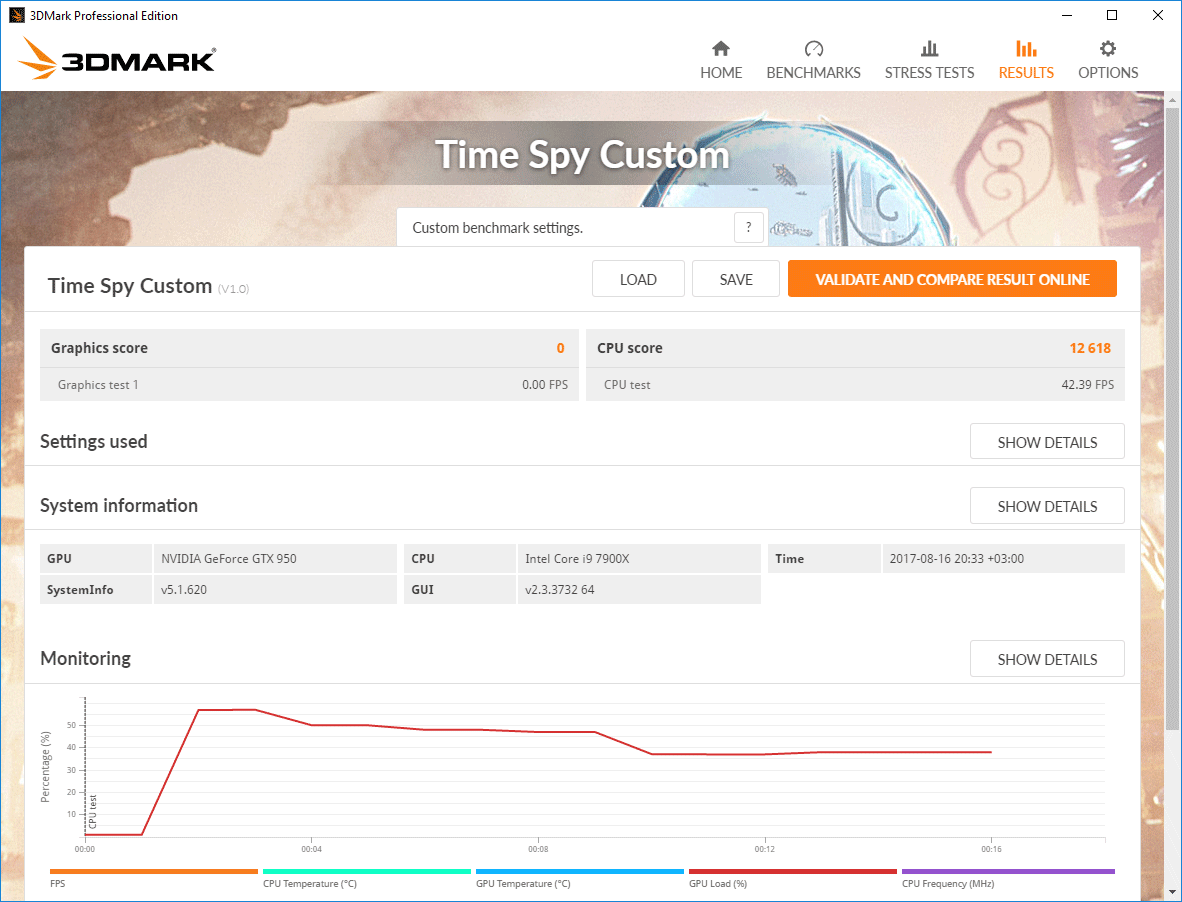Image resolution: width=1182 pixels, height=902 pixels.
Task: Click the 3DMark title bar app icon
Action: [16, 15]
